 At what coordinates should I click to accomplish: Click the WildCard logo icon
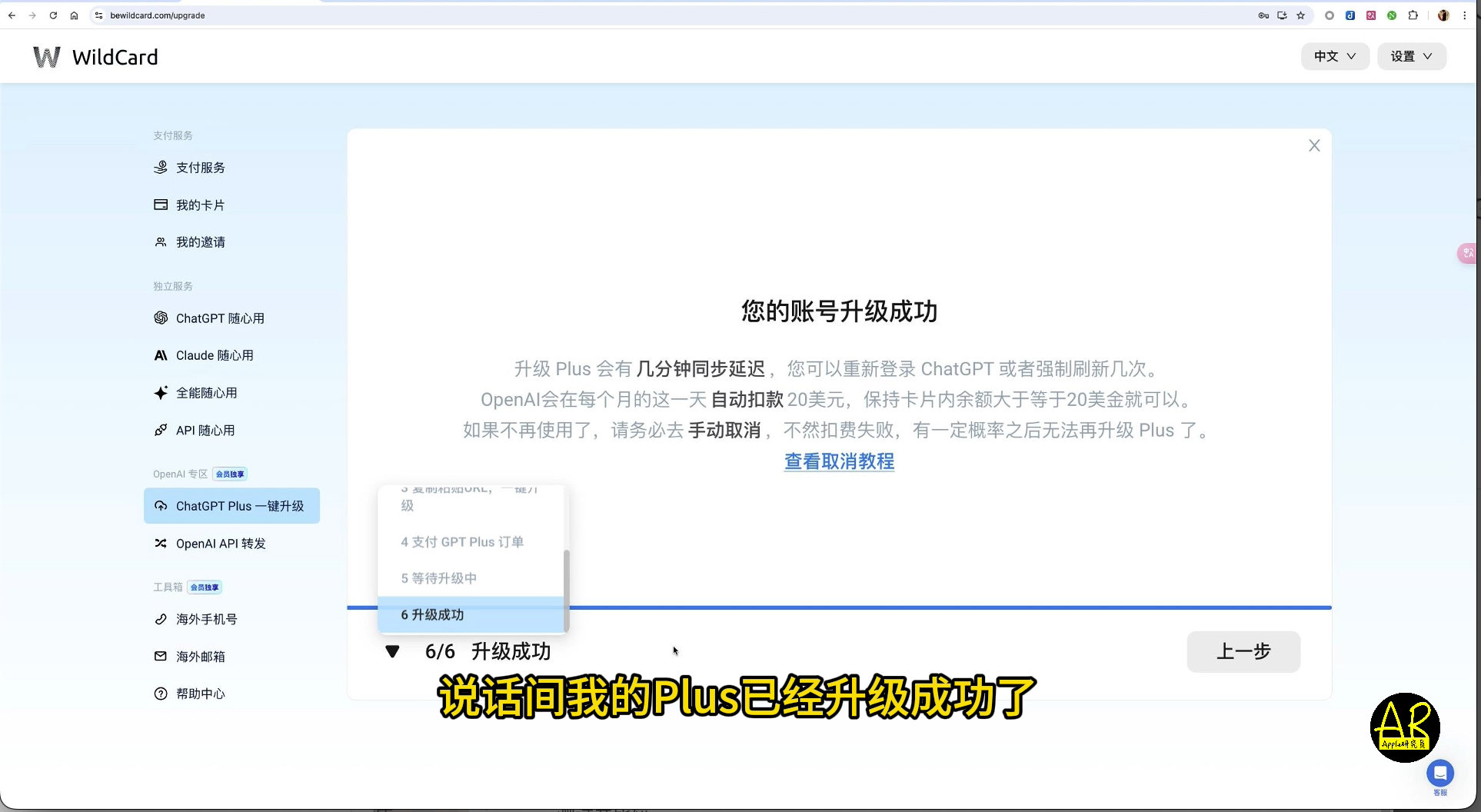pos(46,57)
